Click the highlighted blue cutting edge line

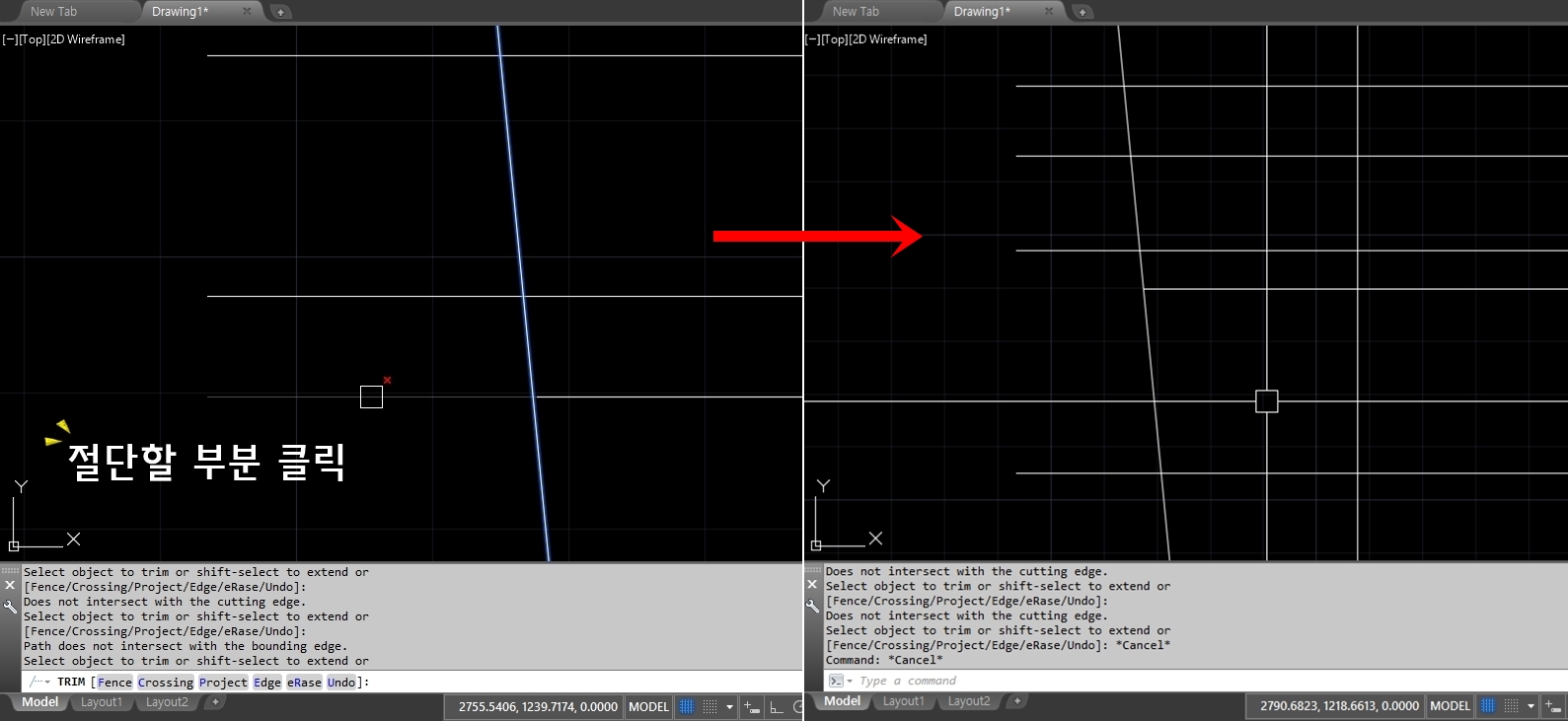tap(523, 294)
